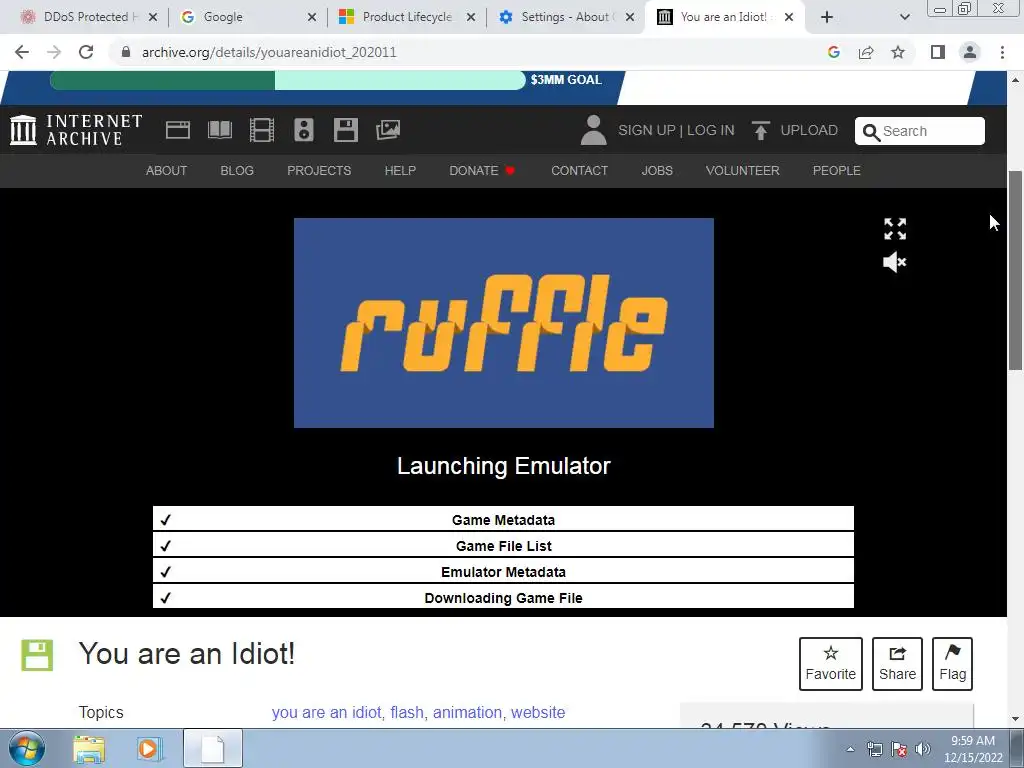Open the Video film strip icon

pyautogui.click(x=262, y=130)
